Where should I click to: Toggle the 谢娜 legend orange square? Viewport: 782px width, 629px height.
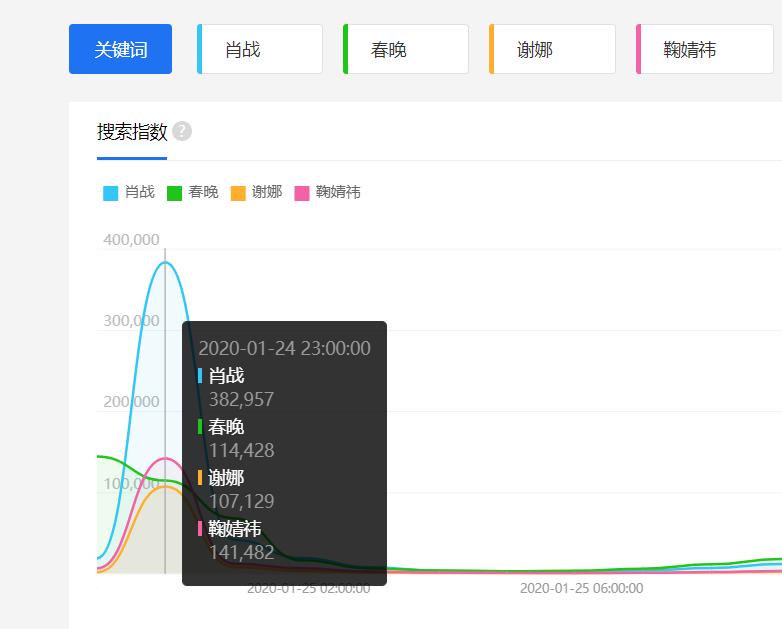(x=238, y=193)
